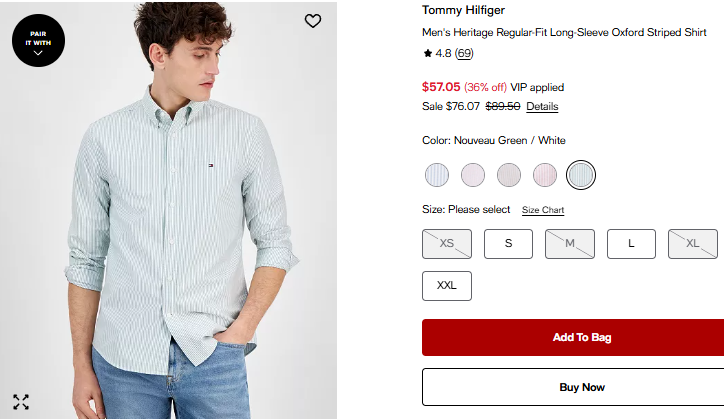Add shirt to favorites with heart icon
The height and width of the screenshot is (419, 724).
(313, 20)
